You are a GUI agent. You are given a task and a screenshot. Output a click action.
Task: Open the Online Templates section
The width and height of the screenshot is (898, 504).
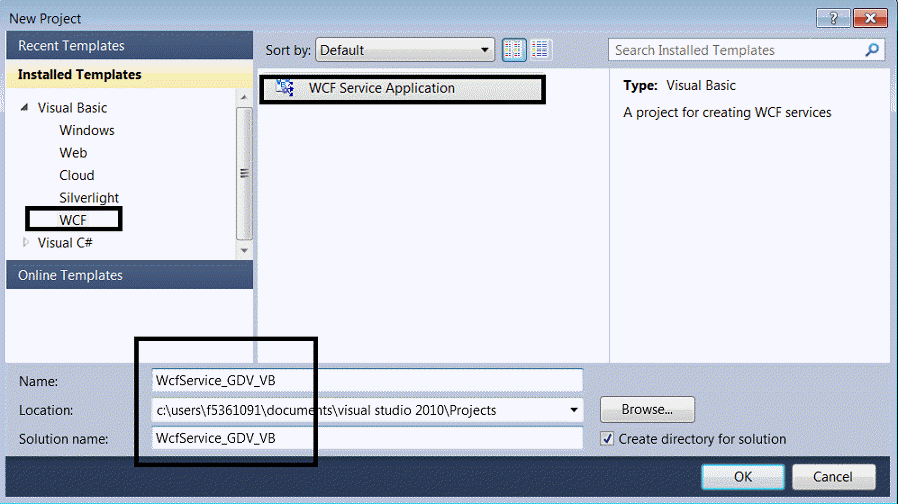pyautogui.click(x=70, y=275)
